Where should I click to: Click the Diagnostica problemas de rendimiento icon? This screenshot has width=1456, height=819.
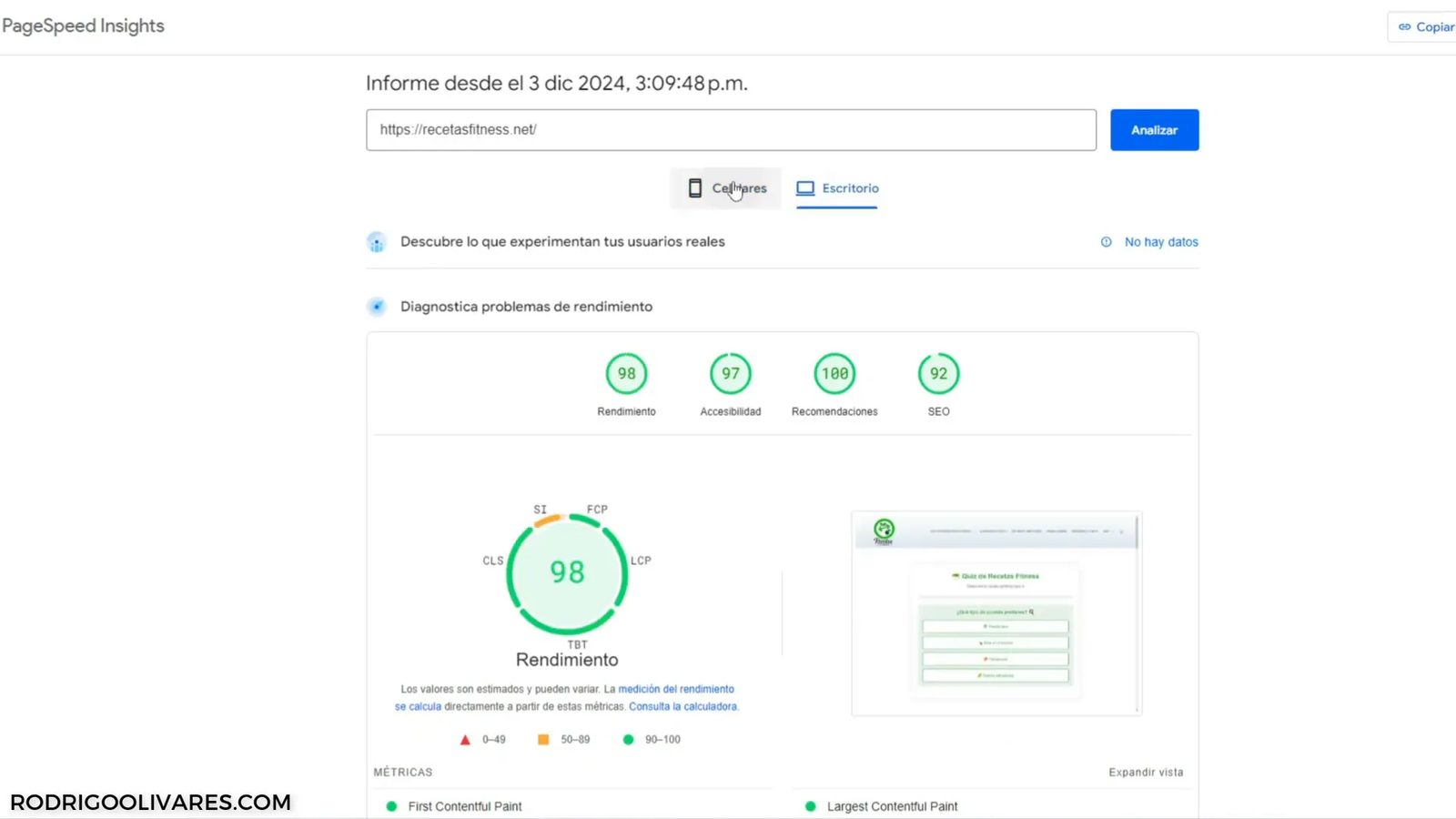pyautogui.click(x=376, y=307)
